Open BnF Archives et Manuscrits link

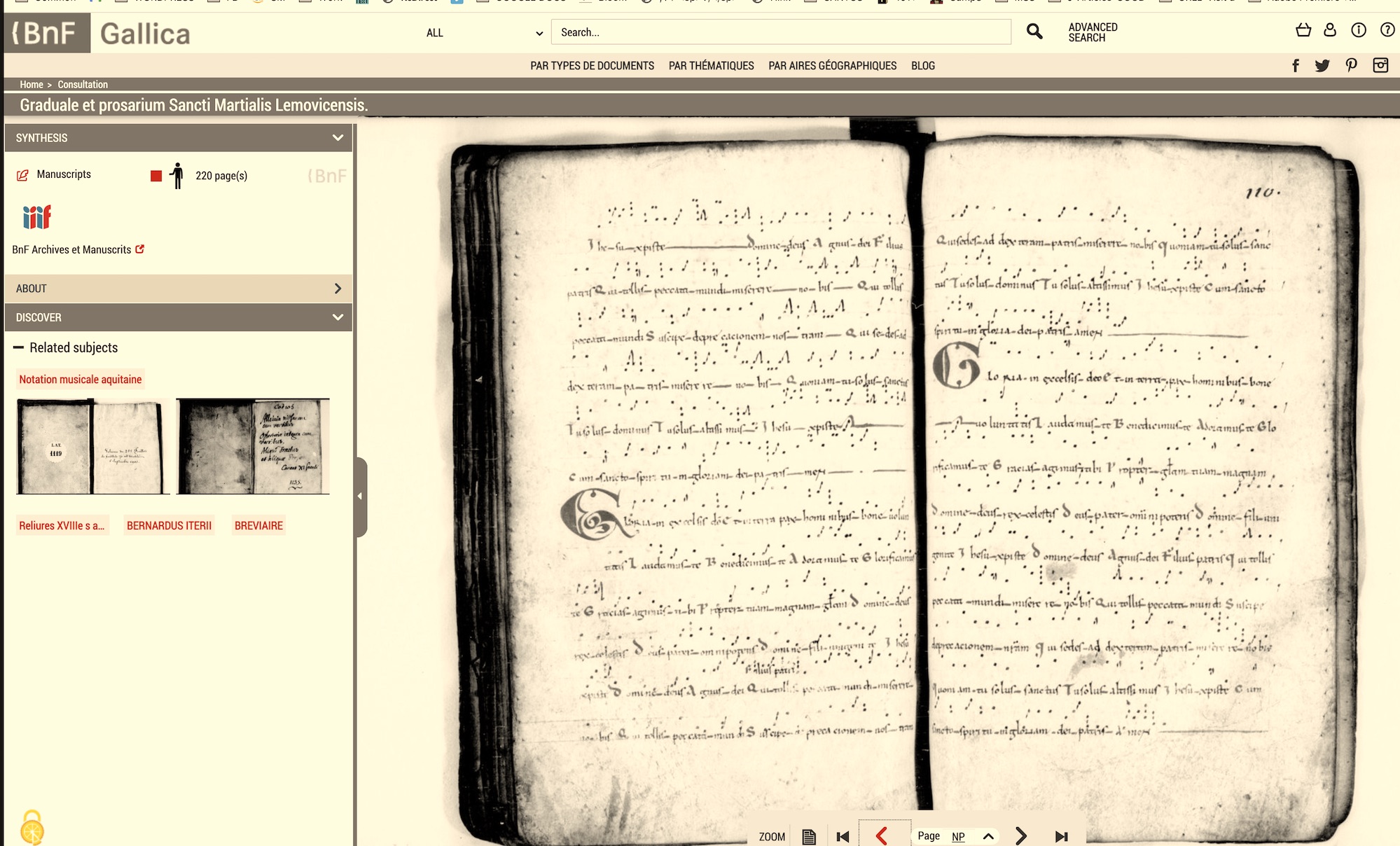[x=78, y=249]
